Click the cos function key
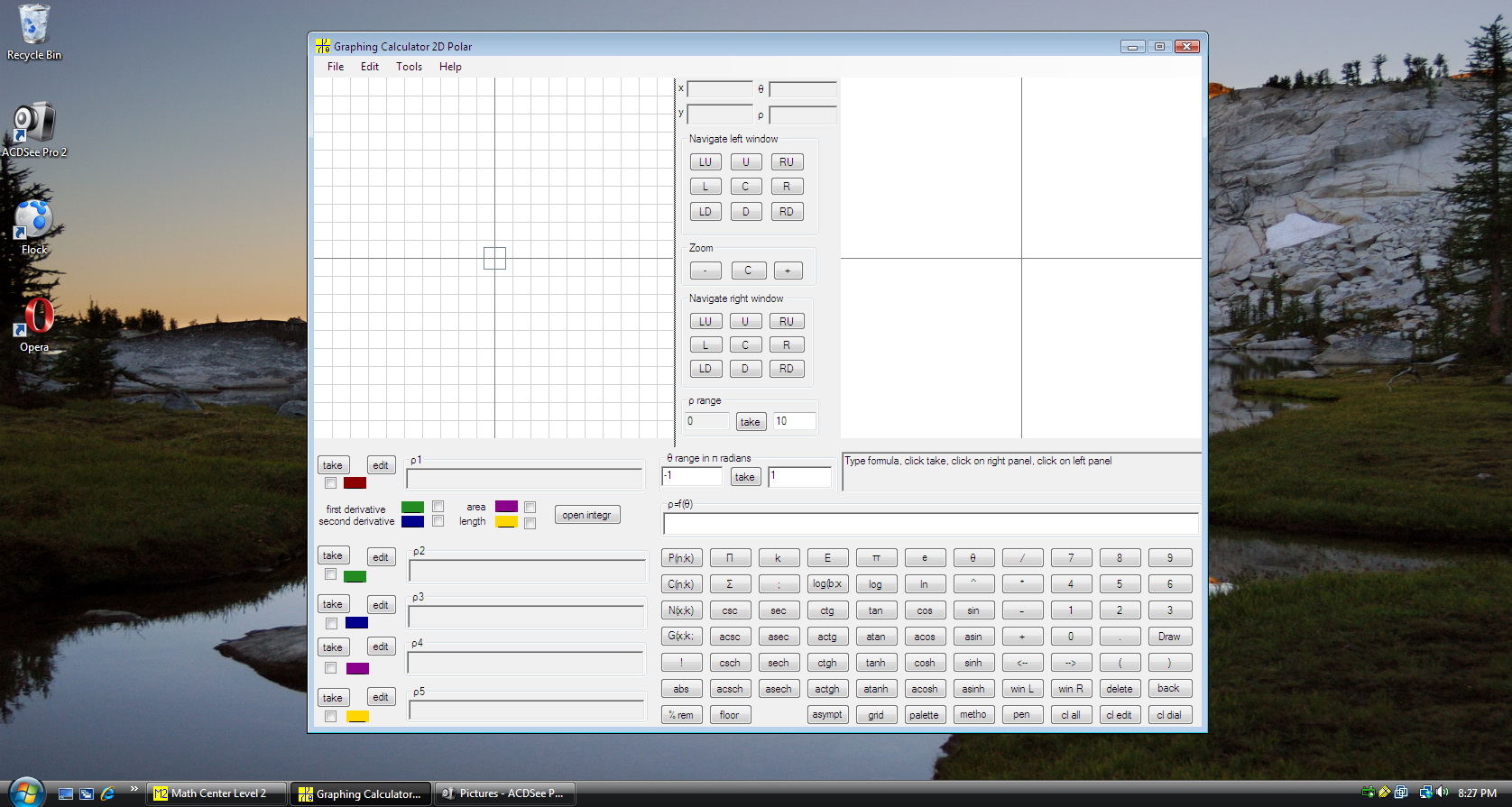The image size is (1512, 807). [x=925, y=610]
